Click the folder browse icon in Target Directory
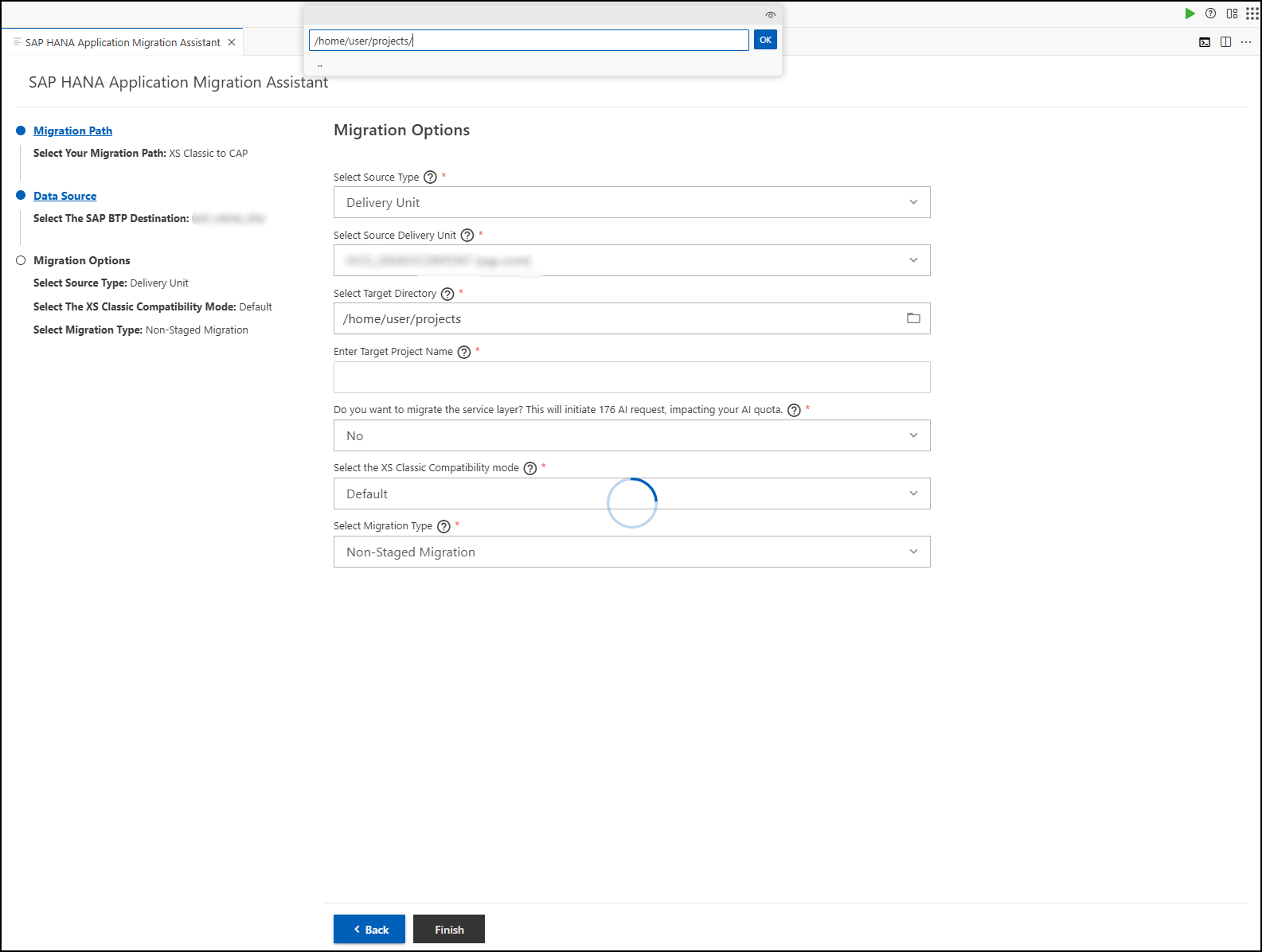Image resolution: width=1262 pixels, height=952 pixels. coord(913,318)
